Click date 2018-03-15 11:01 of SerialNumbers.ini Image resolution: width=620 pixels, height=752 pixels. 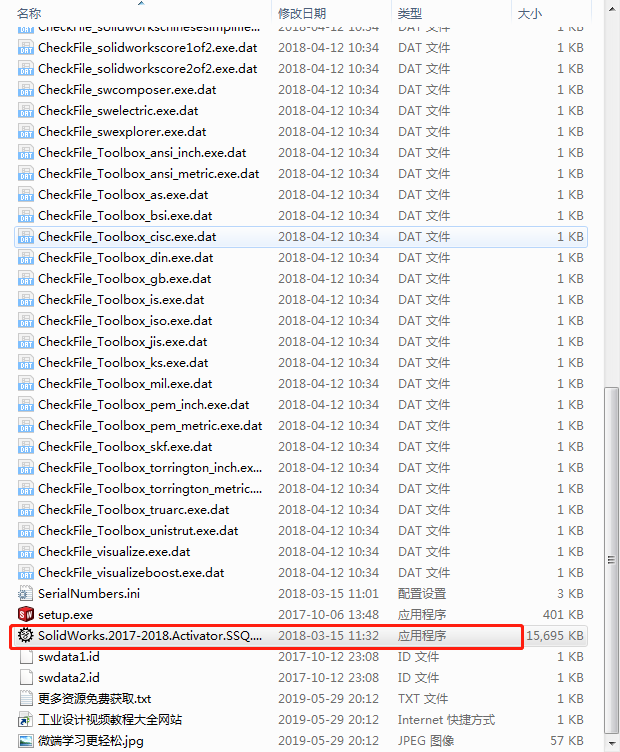(328, 594)
